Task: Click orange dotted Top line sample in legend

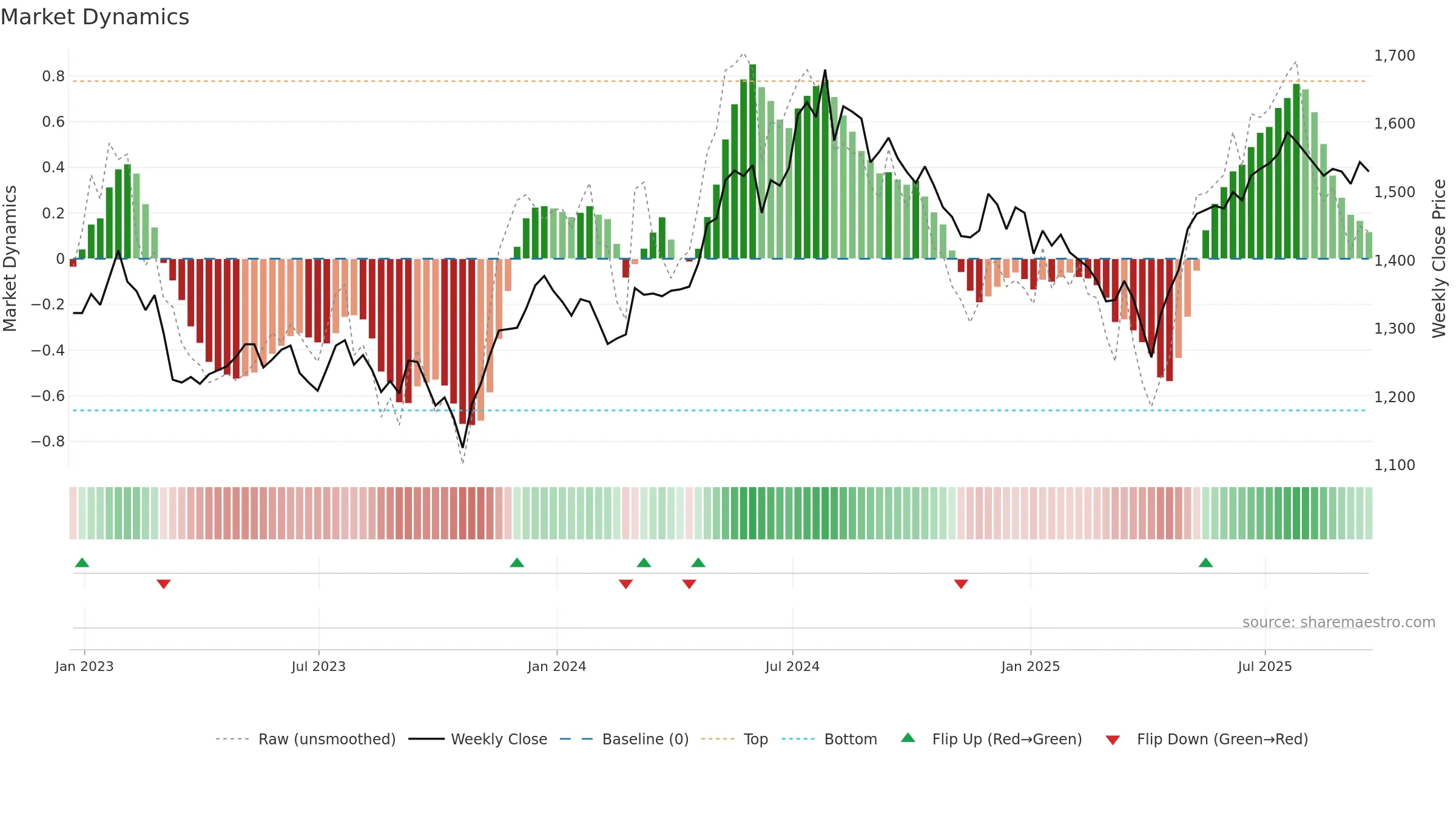Action: [x=718, y=739]
